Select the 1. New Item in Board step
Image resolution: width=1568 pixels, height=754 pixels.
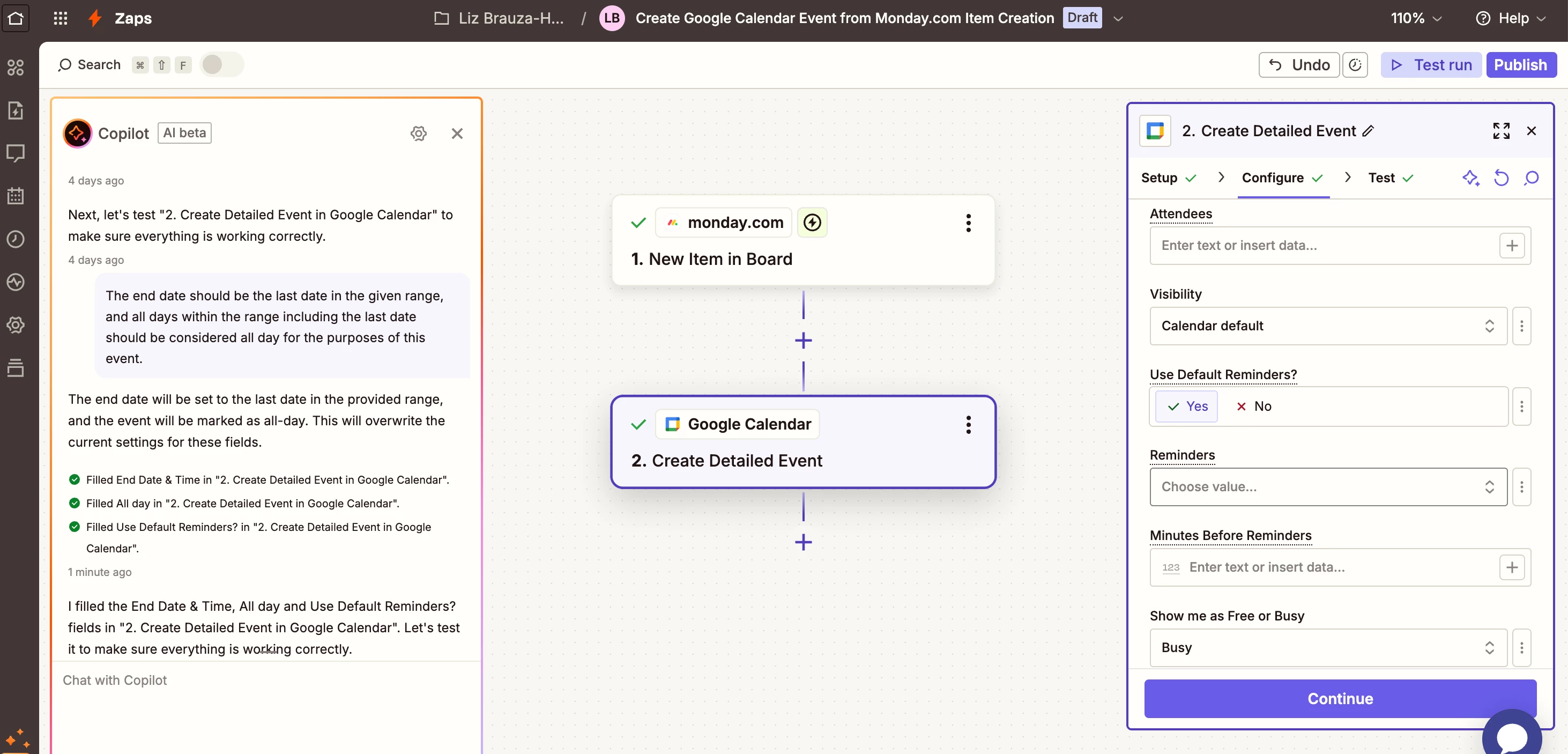(803, 240)
